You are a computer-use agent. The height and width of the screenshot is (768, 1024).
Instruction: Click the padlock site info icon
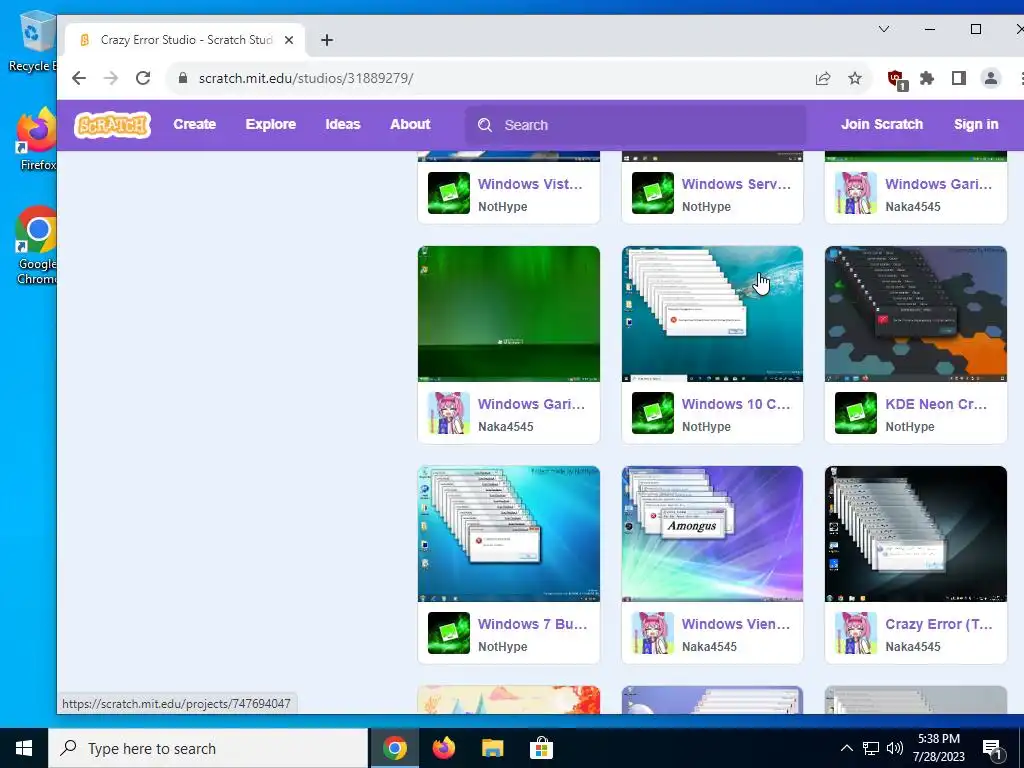[x=183, y=78]
